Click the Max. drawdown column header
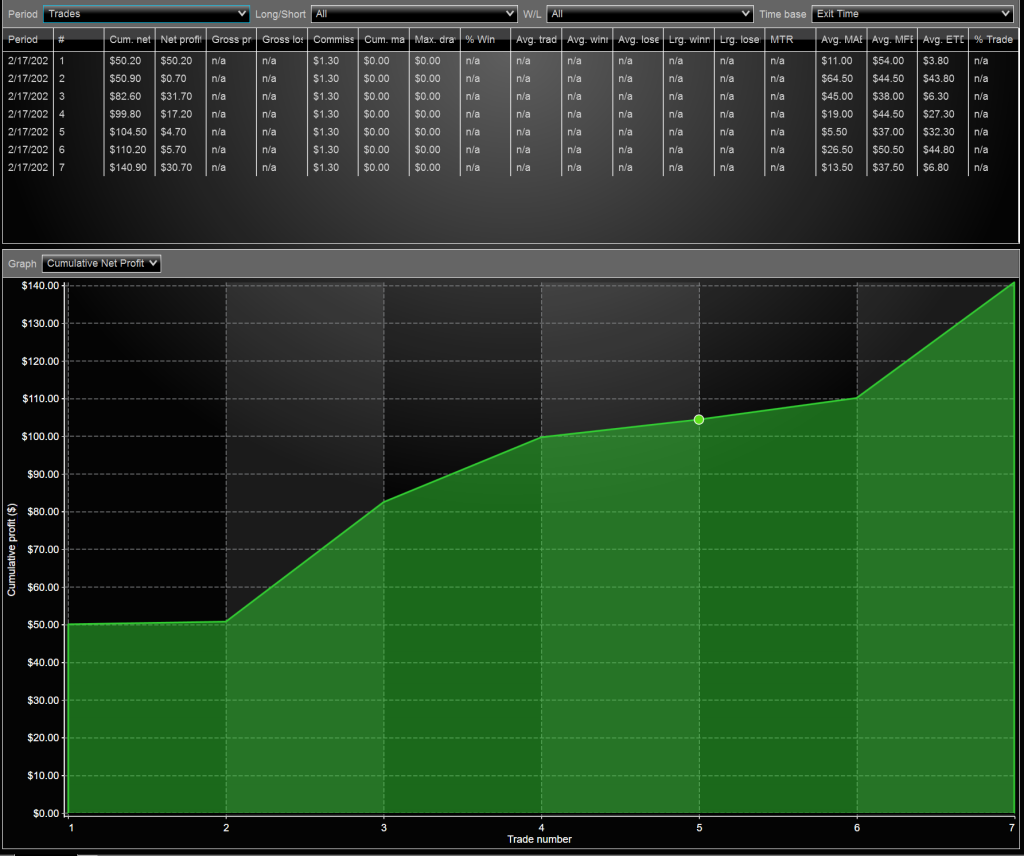The width and height of the screenshot is (1024, 856). [x=434, y=40]
